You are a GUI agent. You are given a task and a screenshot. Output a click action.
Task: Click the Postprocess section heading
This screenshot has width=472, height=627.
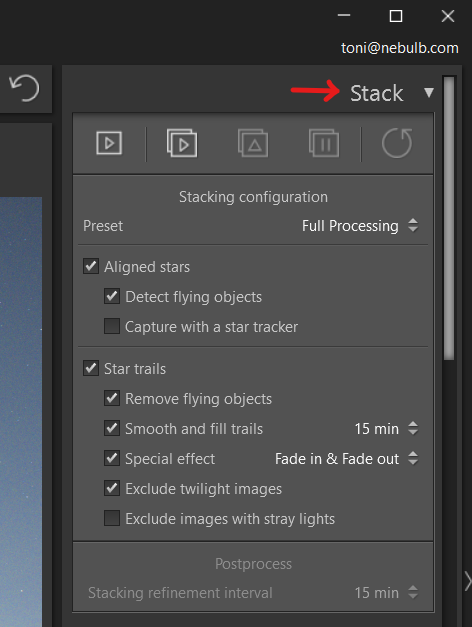[253, 564]
